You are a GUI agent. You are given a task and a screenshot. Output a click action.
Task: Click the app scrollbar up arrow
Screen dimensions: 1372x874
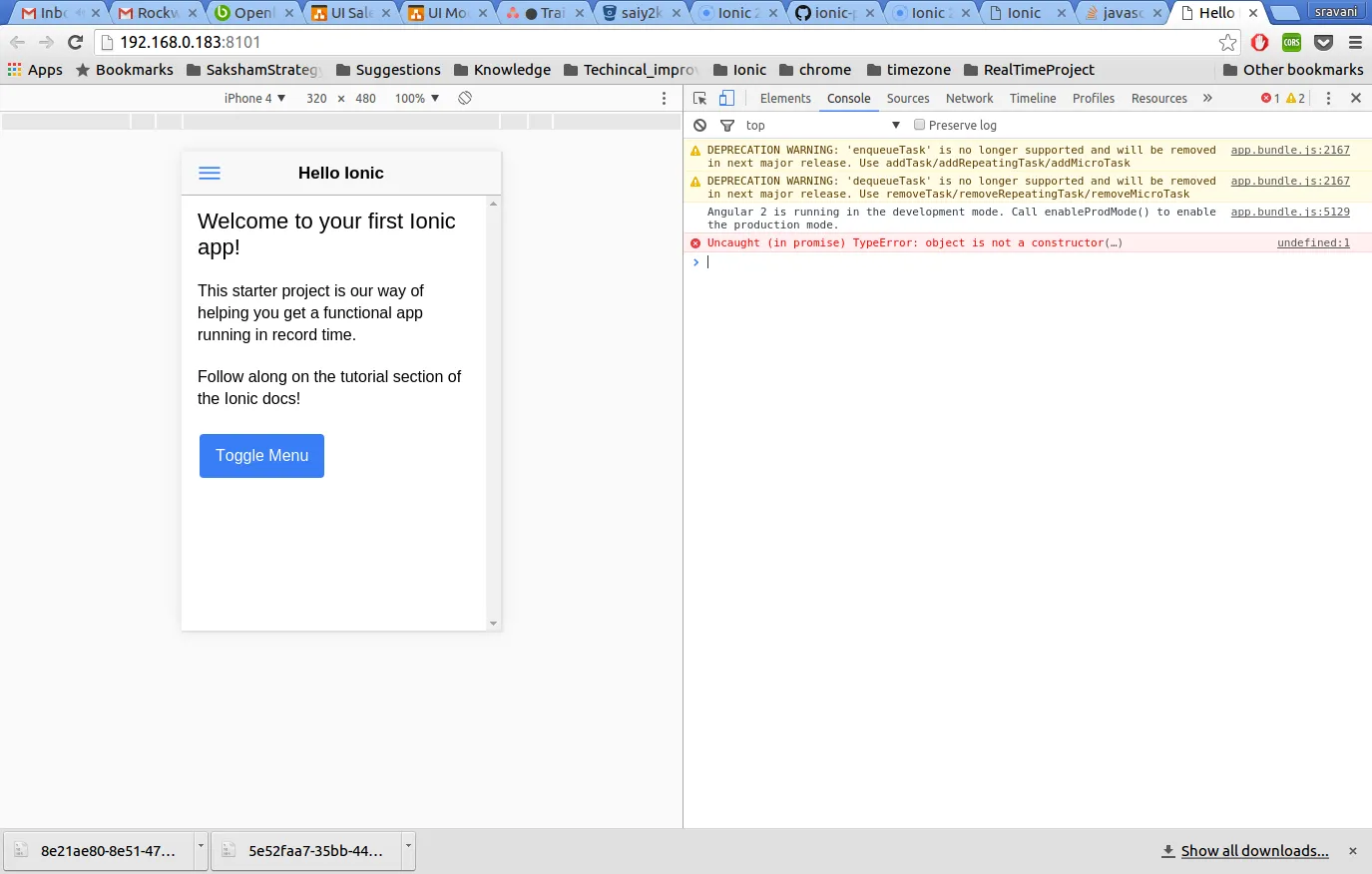coord(493,204)
